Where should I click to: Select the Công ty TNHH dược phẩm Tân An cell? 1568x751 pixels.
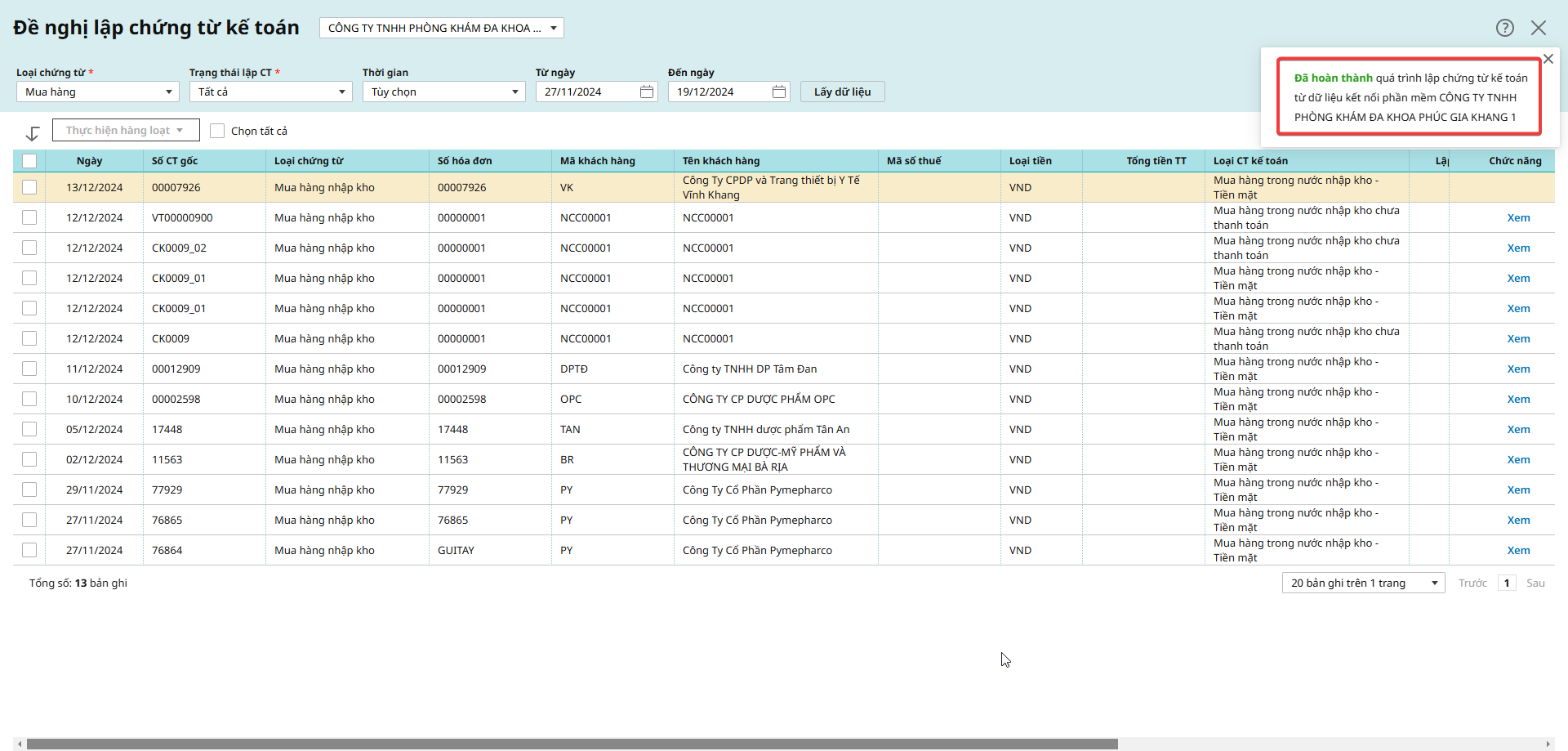776,429
